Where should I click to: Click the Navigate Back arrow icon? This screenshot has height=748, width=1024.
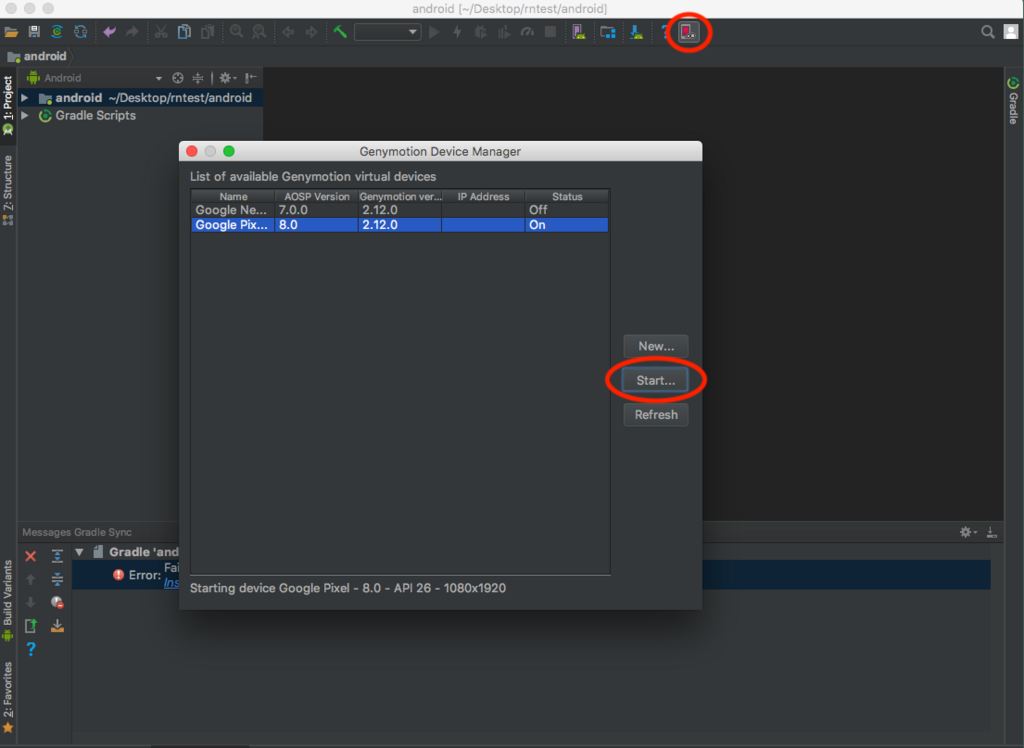[x=288, y=32]
